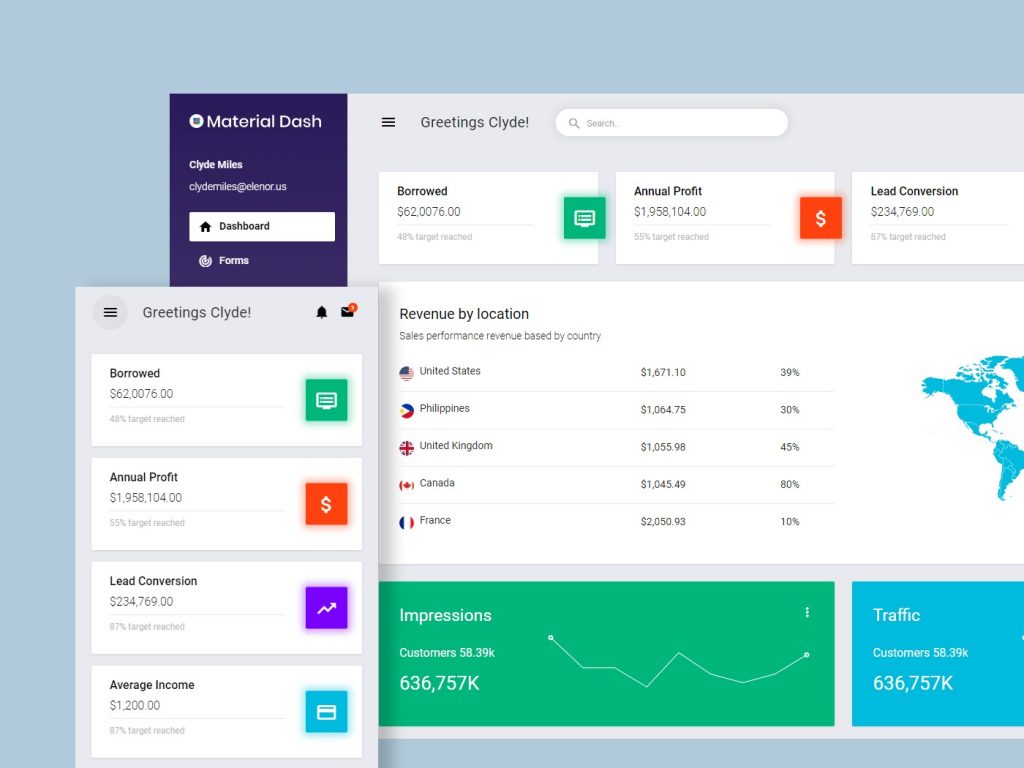1024x768 pixels.
Task: Click the search magnifier icon
Action: 574,123
